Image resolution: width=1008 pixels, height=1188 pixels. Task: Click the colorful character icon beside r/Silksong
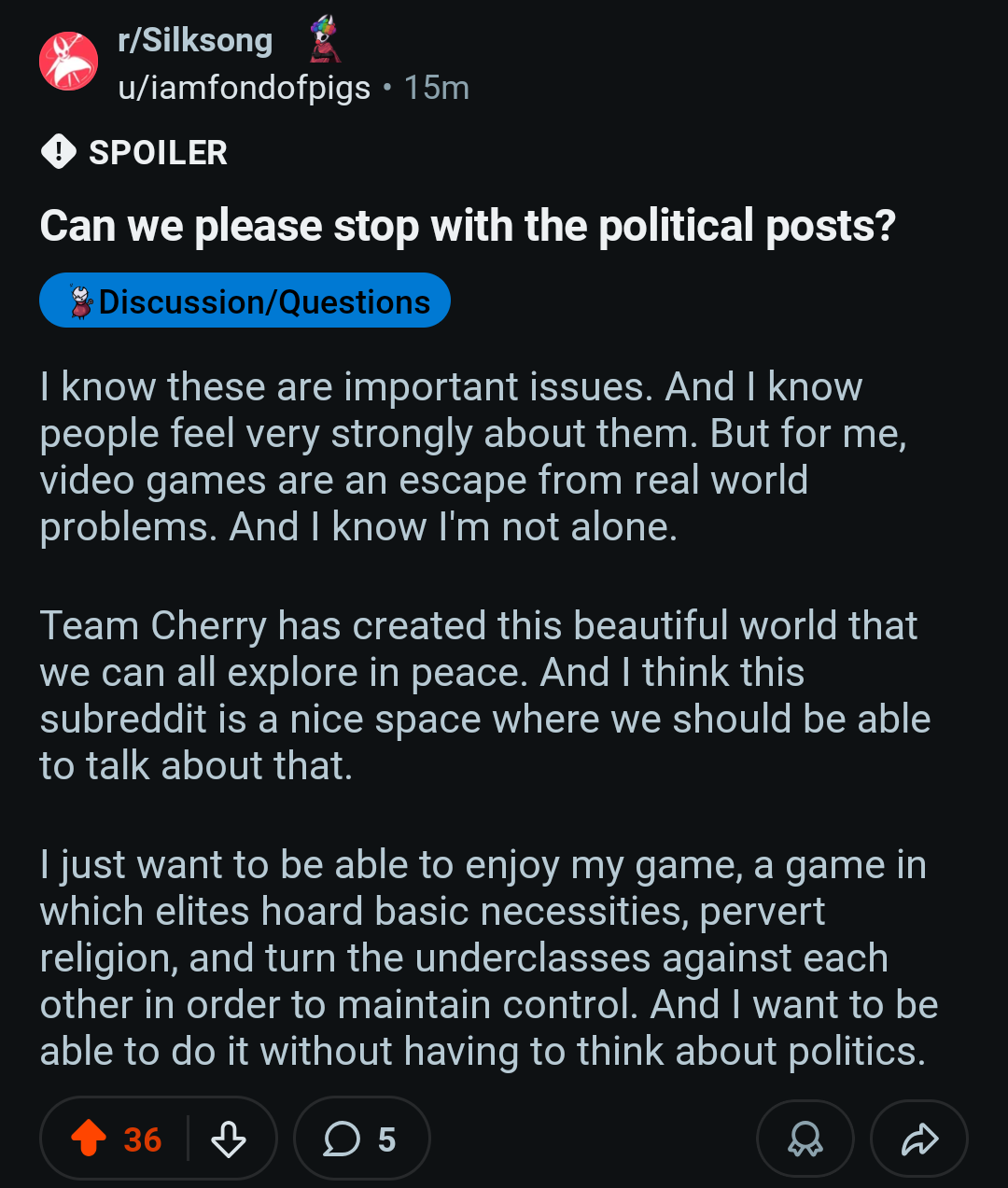pyautogui.click(x=325, y=39)
